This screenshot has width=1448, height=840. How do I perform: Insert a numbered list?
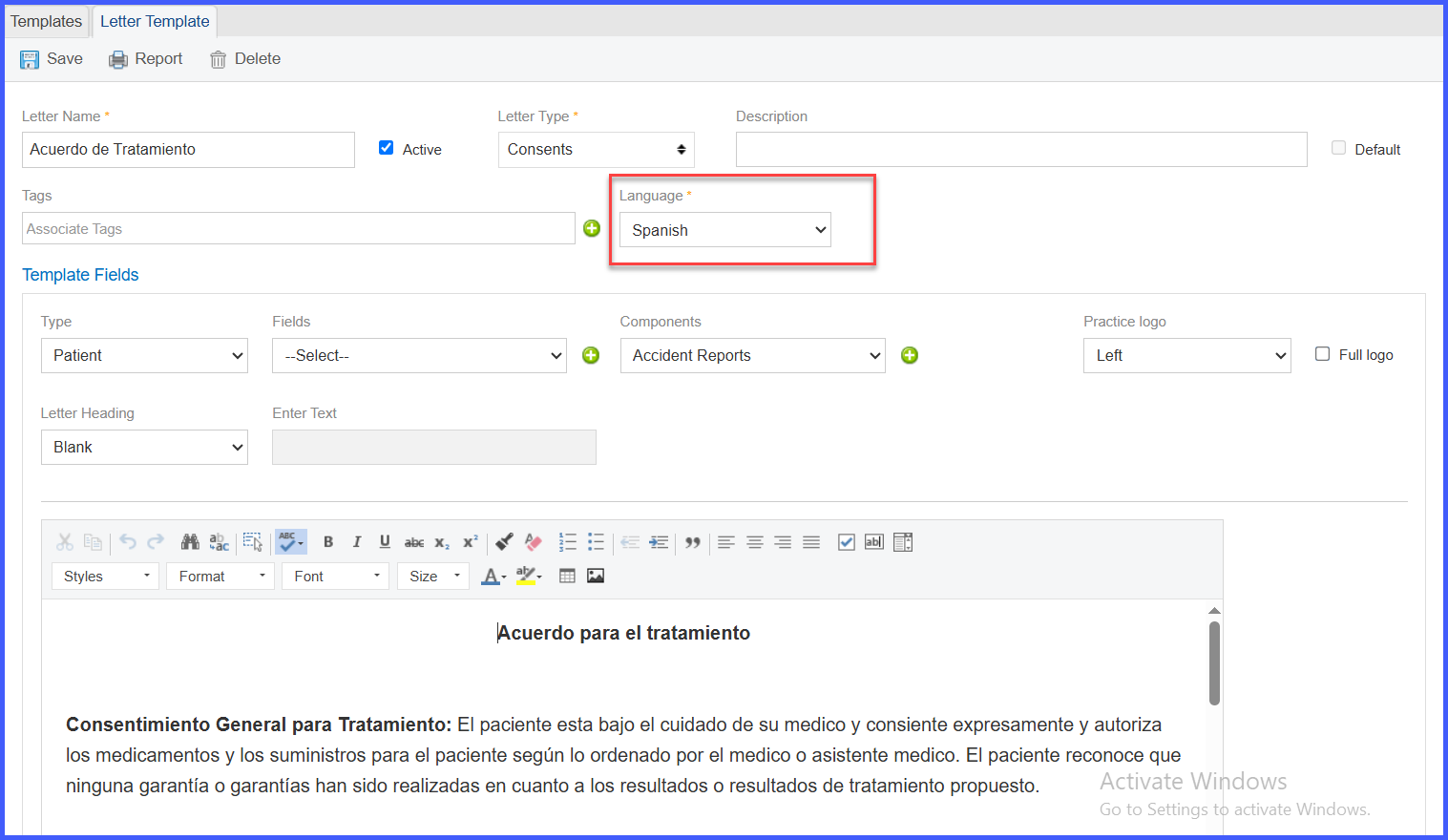568,542
